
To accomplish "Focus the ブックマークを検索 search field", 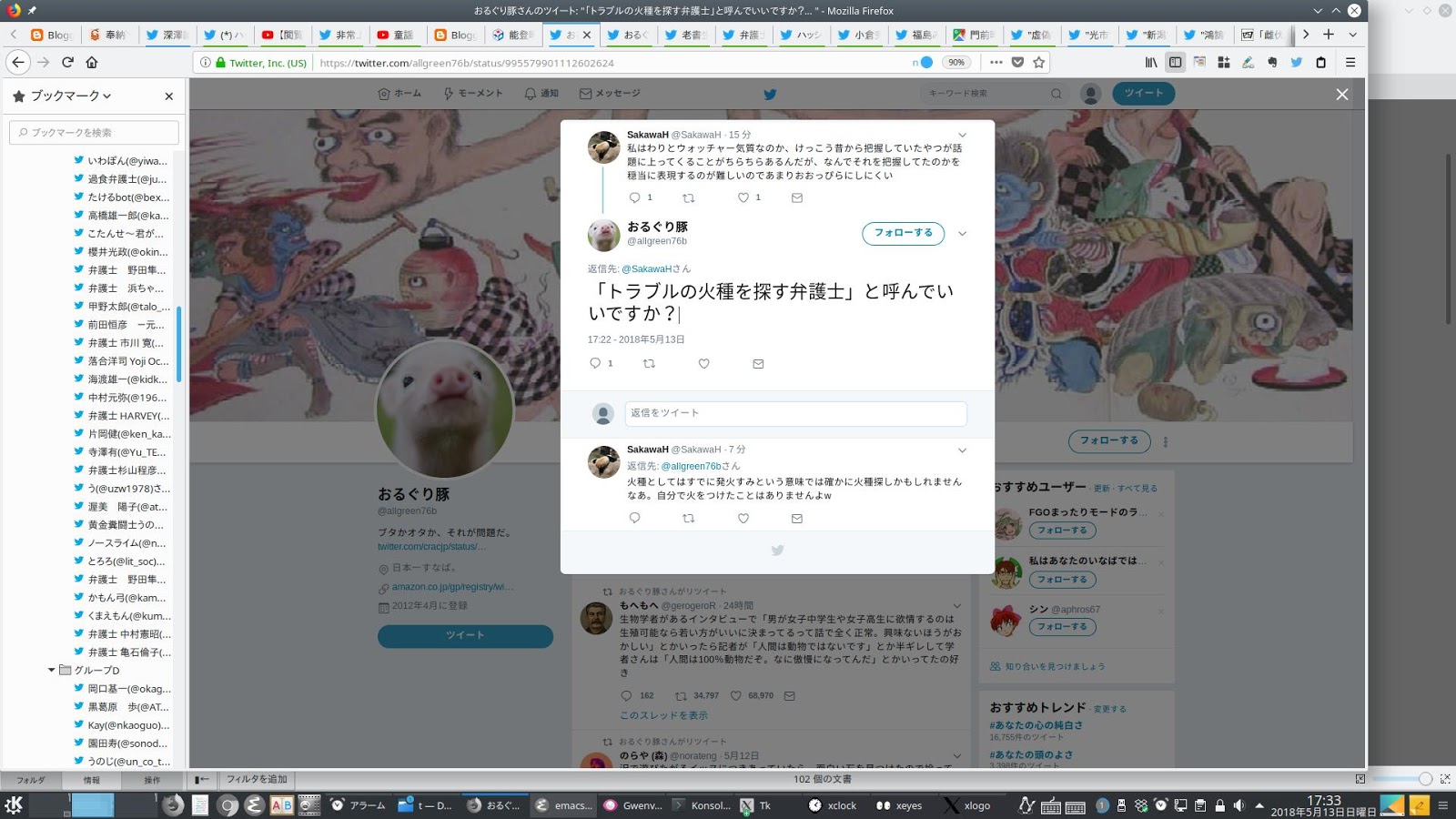I will (x=94, y=132).
